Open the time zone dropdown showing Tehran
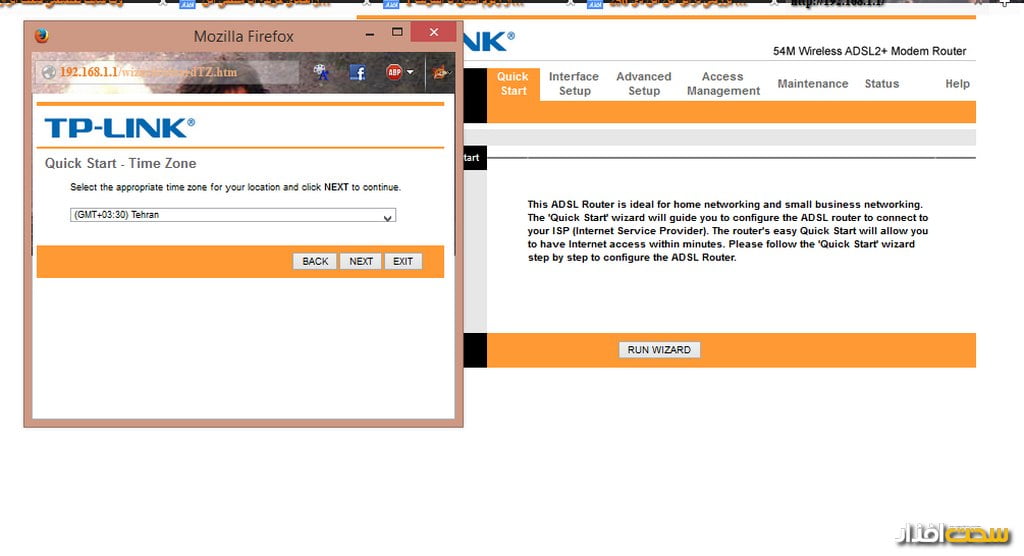1024x556 pixels. [233, 215]
